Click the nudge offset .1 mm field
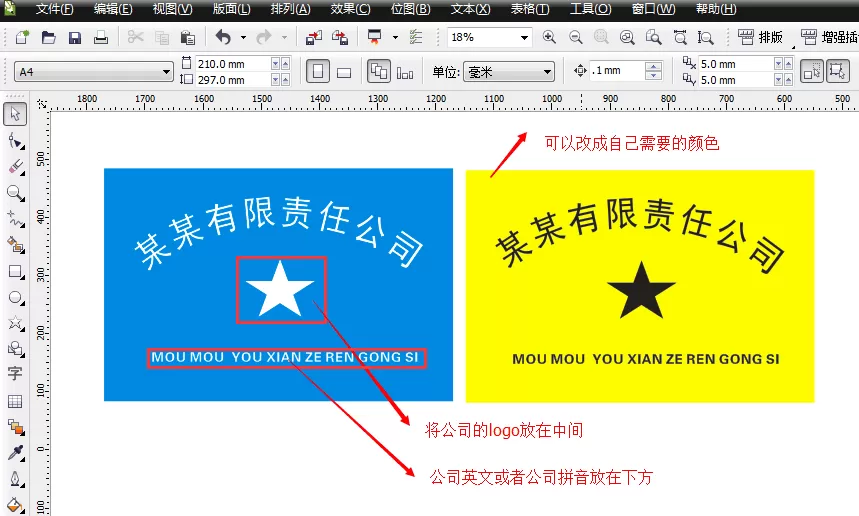This screenshot has height=516, width=859. click(x=616, y=71)
